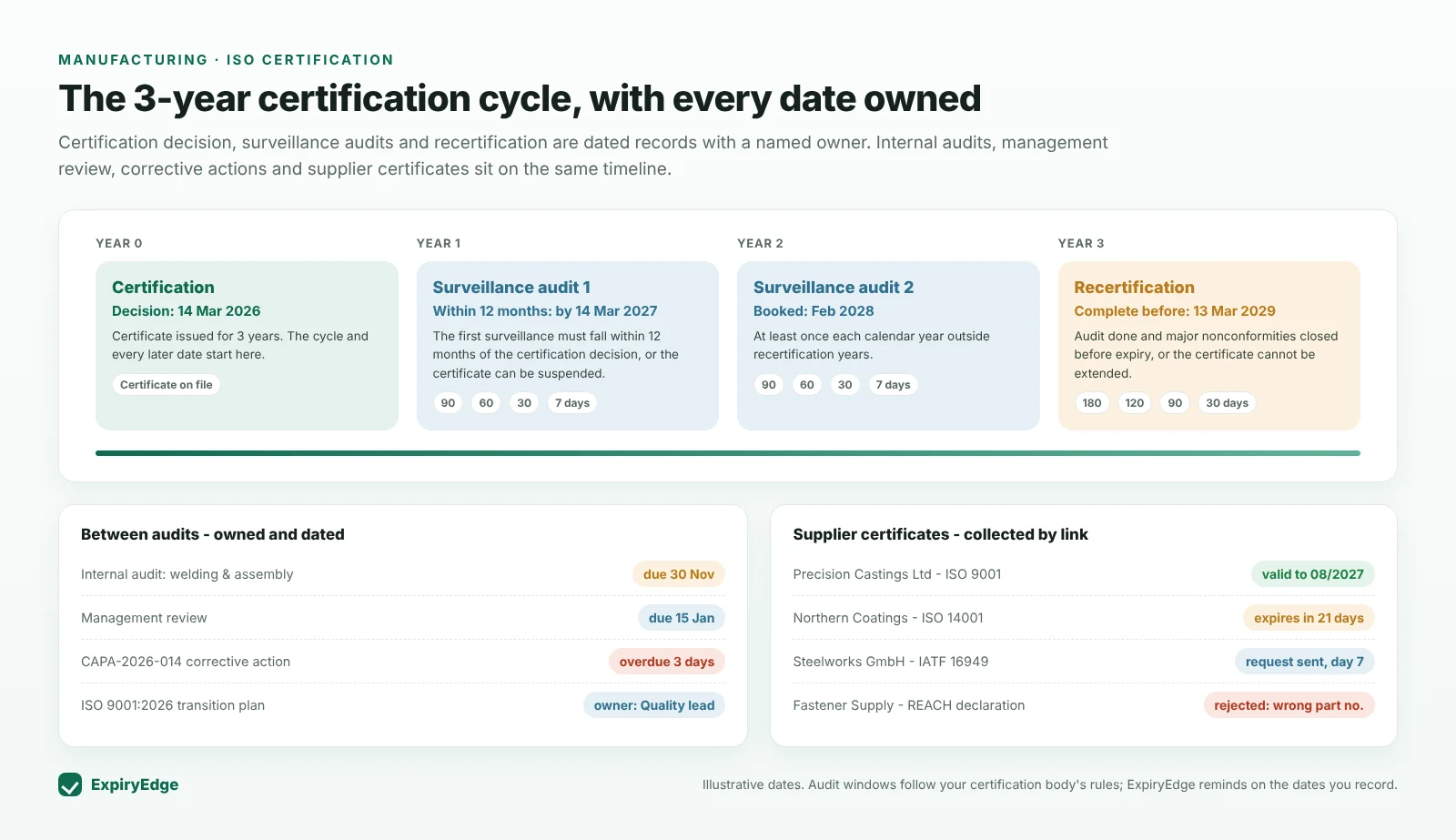The image size is (1456, 840).
Task: Open the Northern Coatings - ISO 14001 row
Action: click(1084, 618)
